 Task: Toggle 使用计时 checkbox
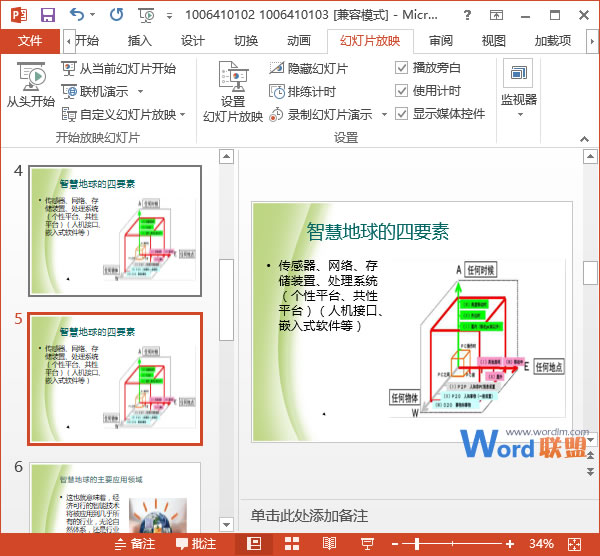pos(401,91)
